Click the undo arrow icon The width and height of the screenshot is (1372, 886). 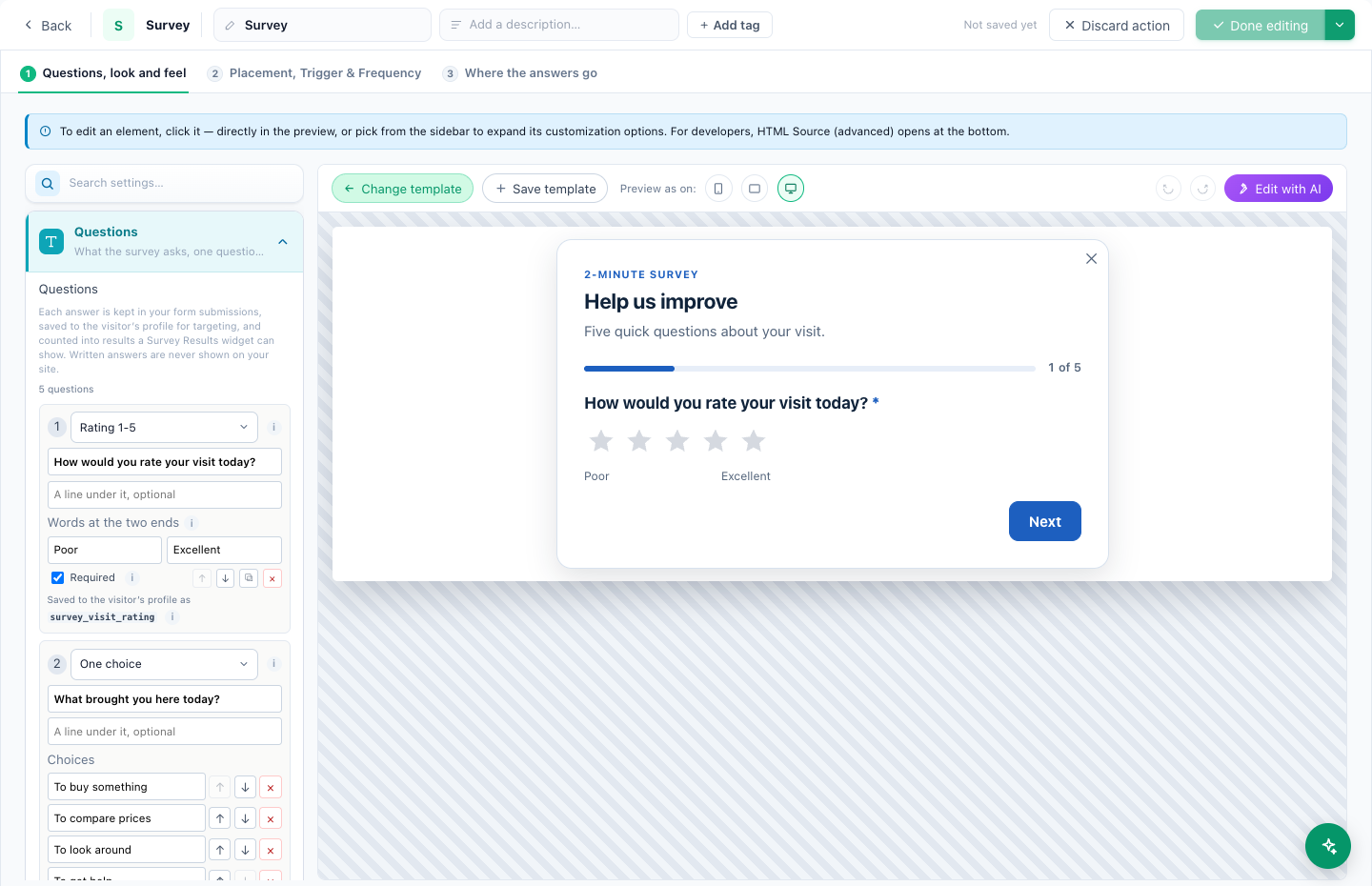(x=1168, y=189)
